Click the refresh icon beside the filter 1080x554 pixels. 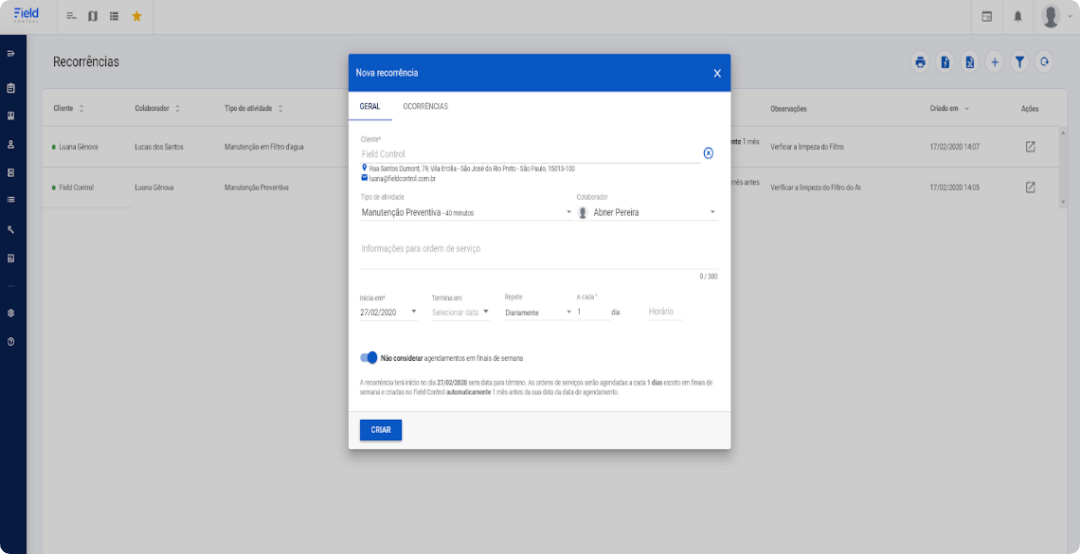pyautogui.click(x=1044, y=62)
